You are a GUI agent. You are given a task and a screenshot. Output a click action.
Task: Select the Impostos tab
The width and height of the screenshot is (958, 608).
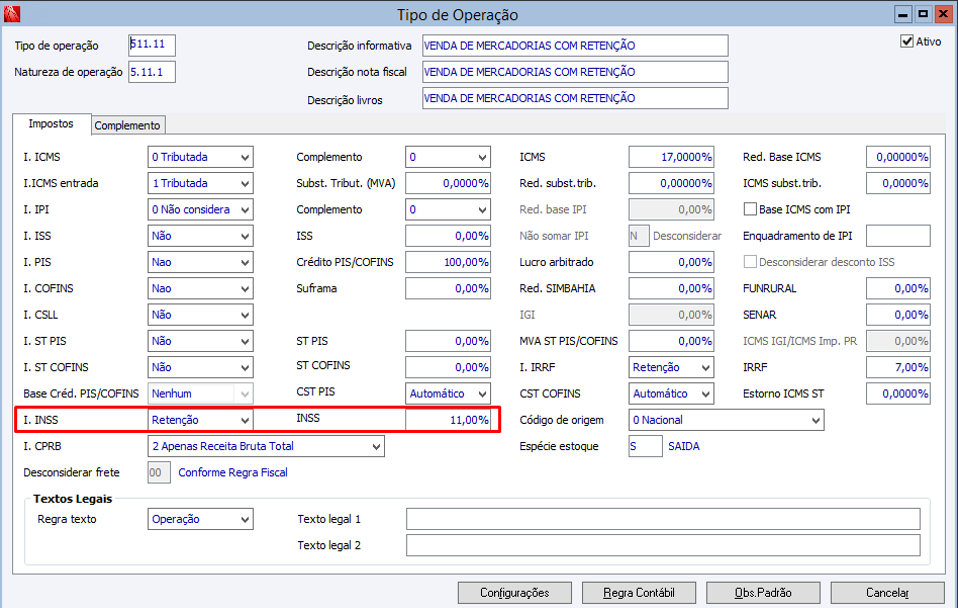coord(51,123)
